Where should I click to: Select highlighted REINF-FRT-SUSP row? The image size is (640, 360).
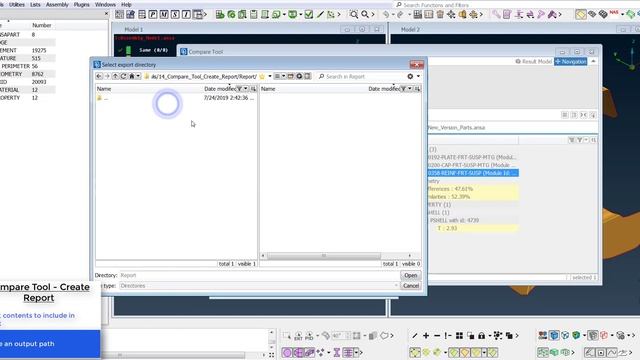tap(473, 173)
